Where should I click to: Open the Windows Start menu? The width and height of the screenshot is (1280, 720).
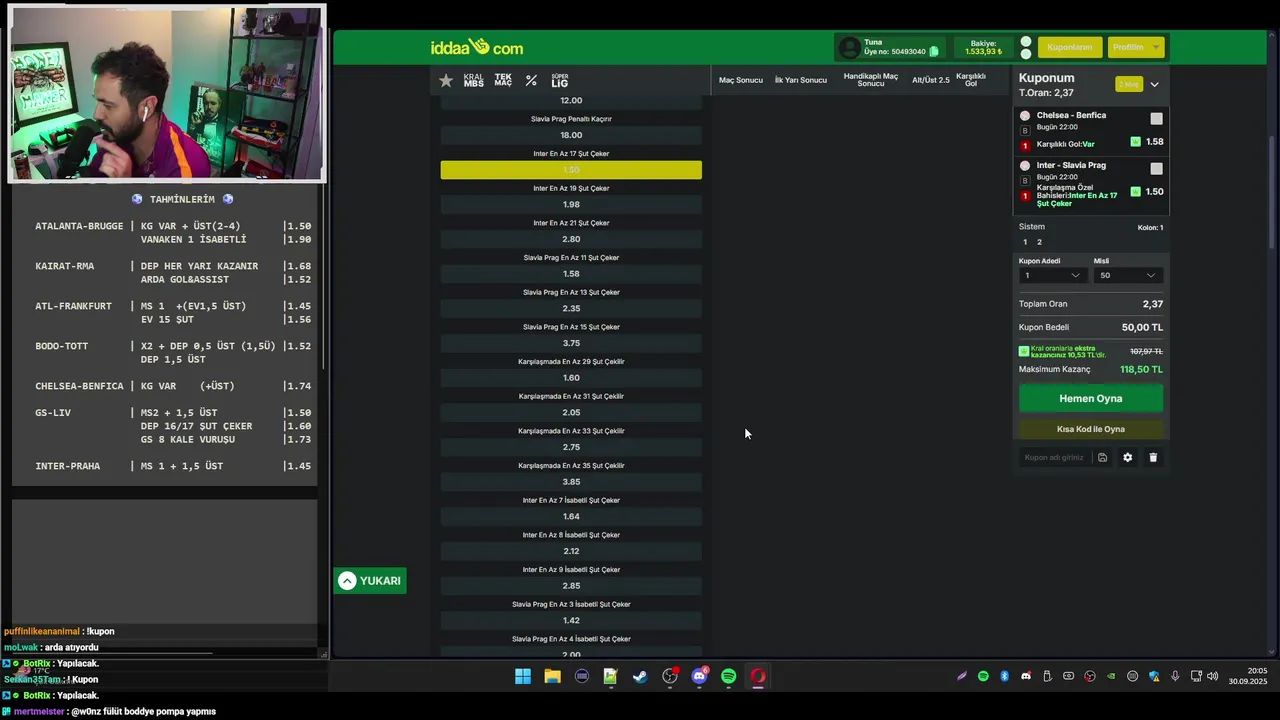(x=523, y=677)
